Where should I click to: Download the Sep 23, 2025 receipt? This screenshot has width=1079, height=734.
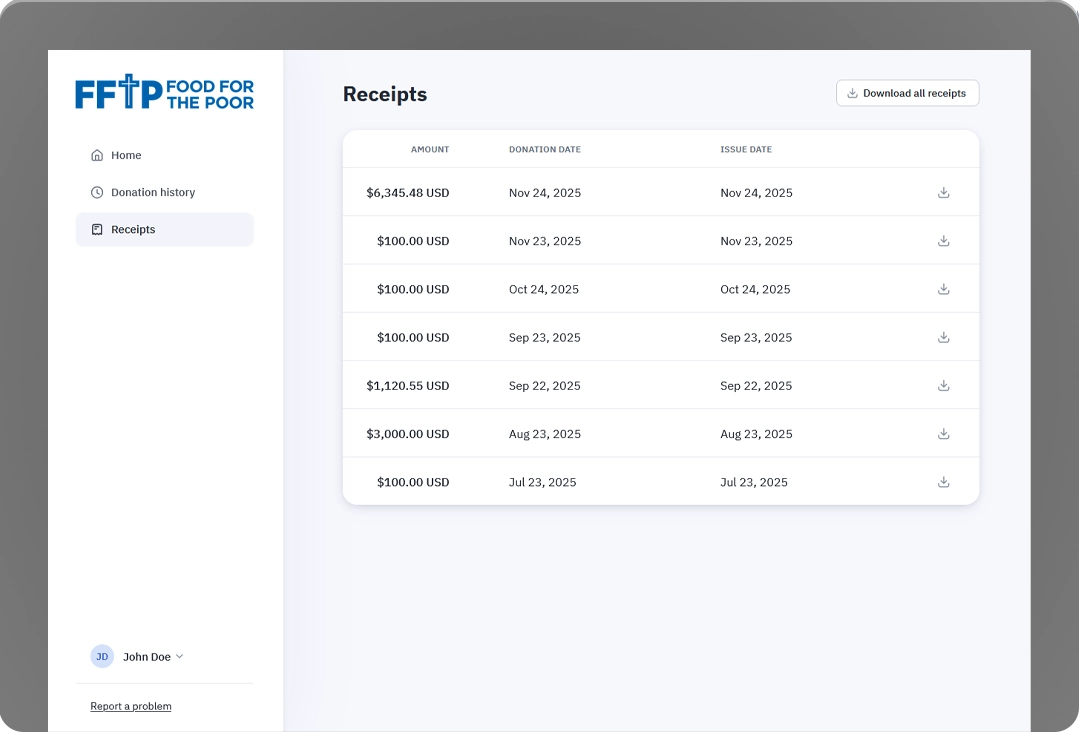point(943,337)
